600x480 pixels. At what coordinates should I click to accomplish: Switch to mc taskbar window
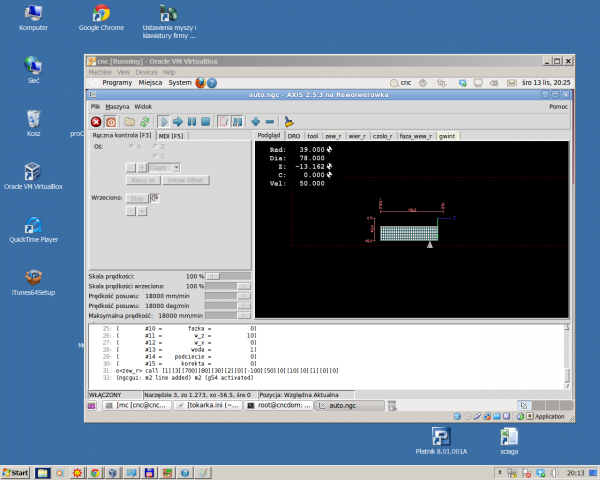point(137,405)
